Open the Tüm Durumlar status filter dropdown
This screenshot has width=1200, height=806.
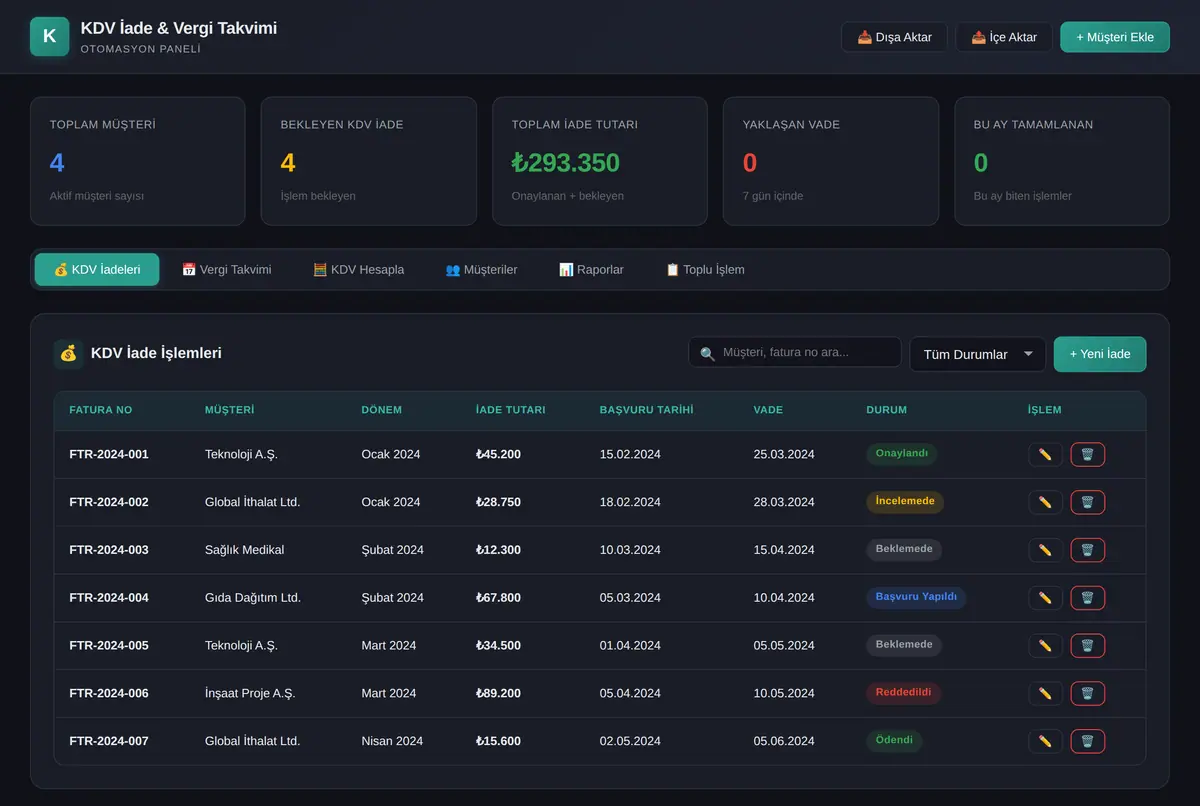pos(977,354)
